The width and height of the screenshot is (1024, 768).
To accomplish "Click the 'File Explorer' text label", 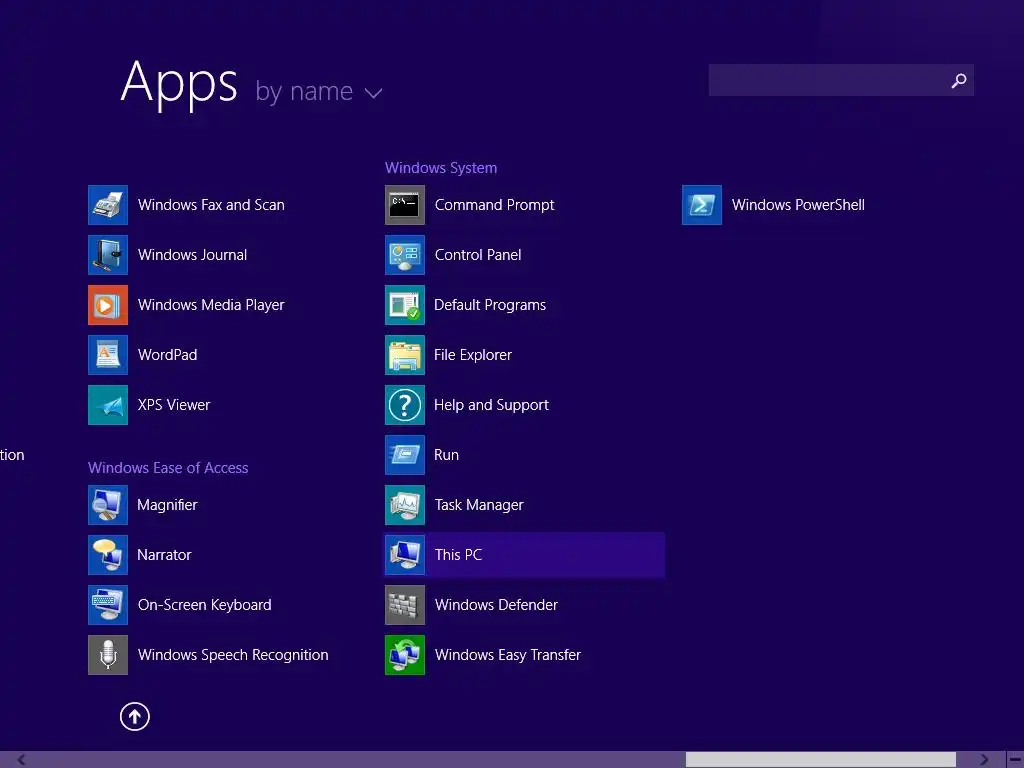I will click(x=473, y=355).
